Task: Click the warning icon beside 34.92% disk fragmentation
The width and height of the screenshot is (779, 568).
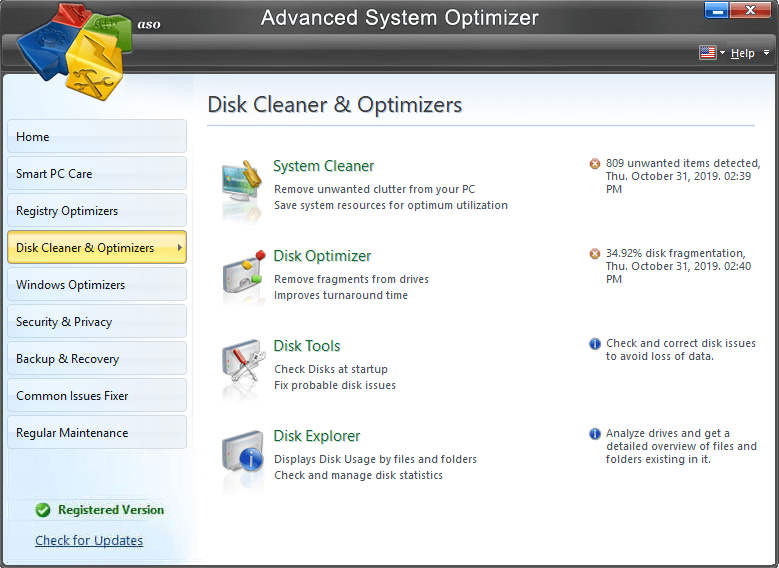Action: [x=595, y=253]
